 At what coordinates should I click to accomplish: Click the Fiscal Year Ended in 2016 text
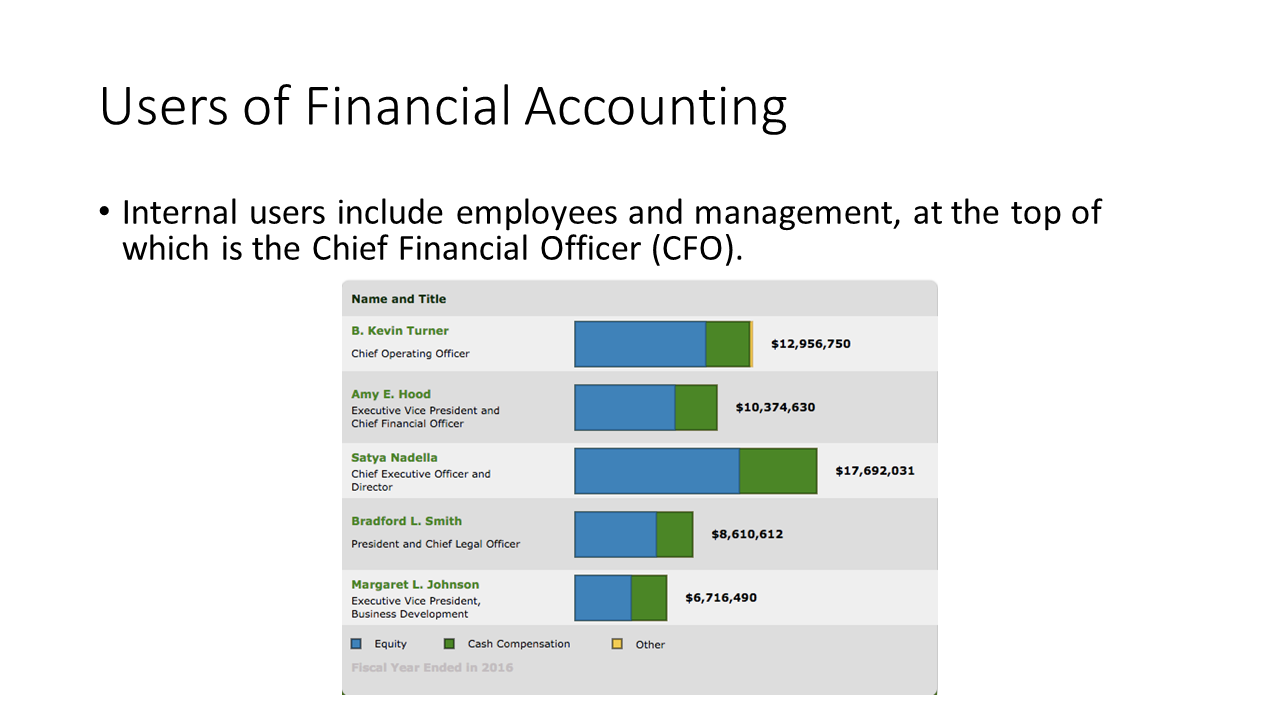click(432, 667)
